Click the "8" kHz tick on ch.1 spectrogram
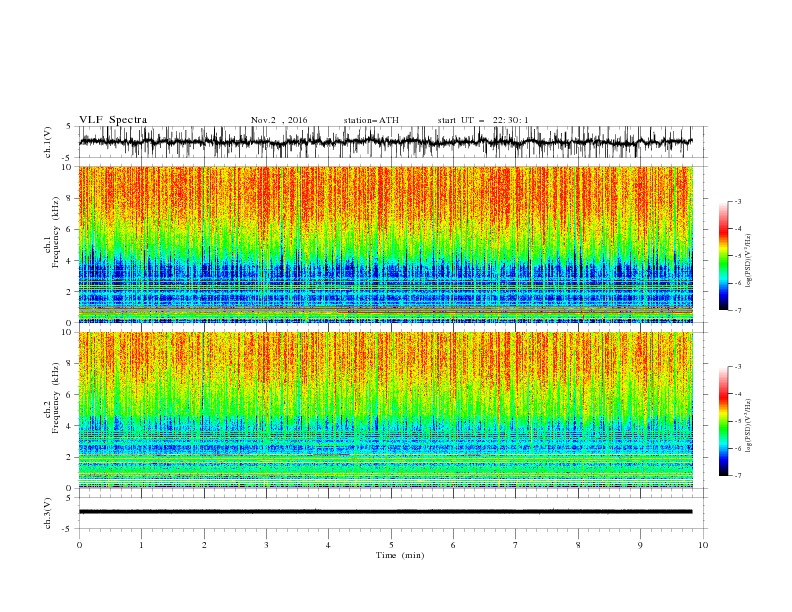The height and width of the screenshot is (612, 792). click(x=70, y=198)
